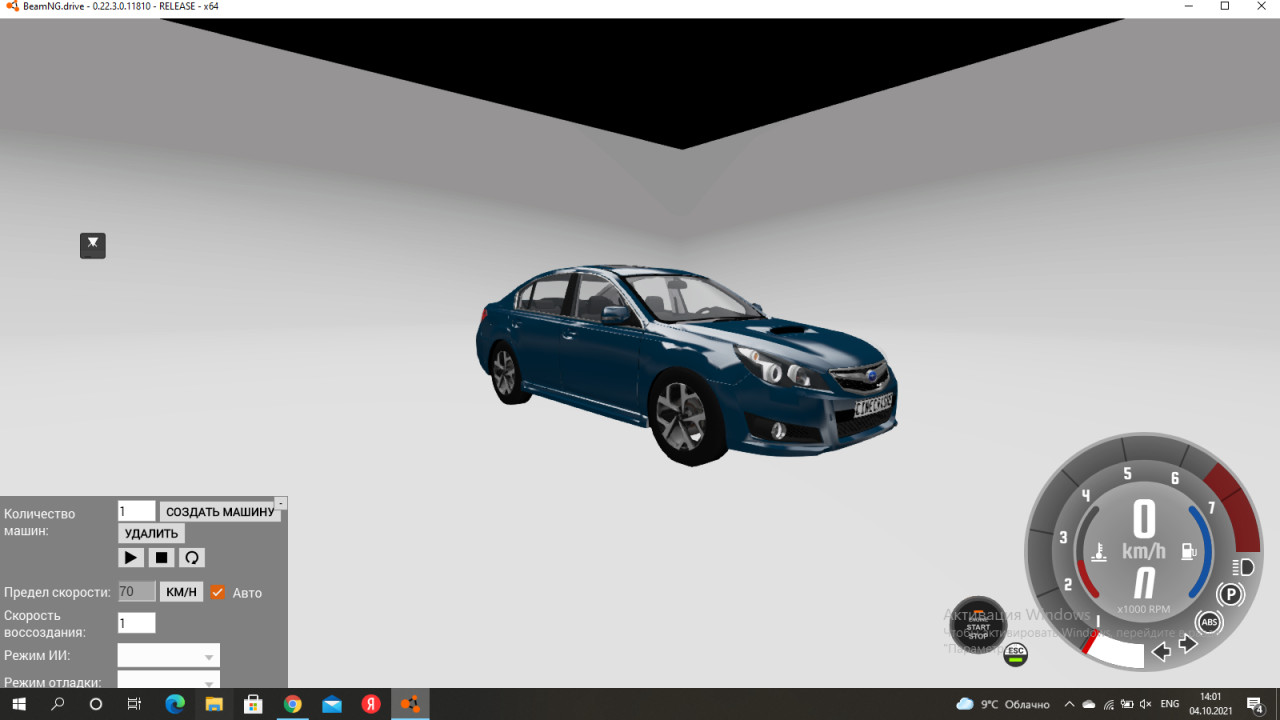Open Google Chrome from the taskbar
Screen dimensions: 1280x720
293,703
